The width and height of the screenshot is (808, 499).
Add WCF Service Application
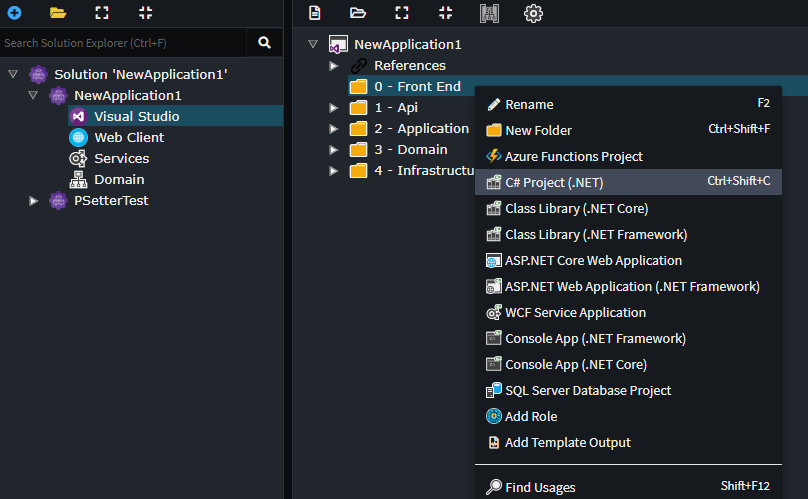tap(628, 312)
